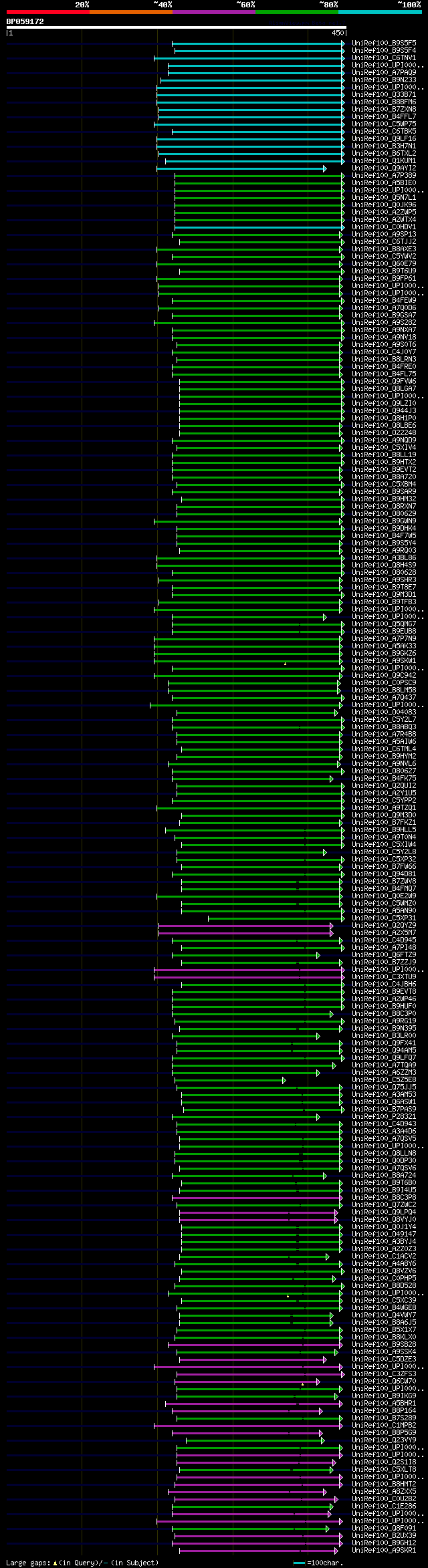Select the UniRef100_Q6FTZ9 label
Screen dimensions: 428x1568
click(x=384, y=954)
